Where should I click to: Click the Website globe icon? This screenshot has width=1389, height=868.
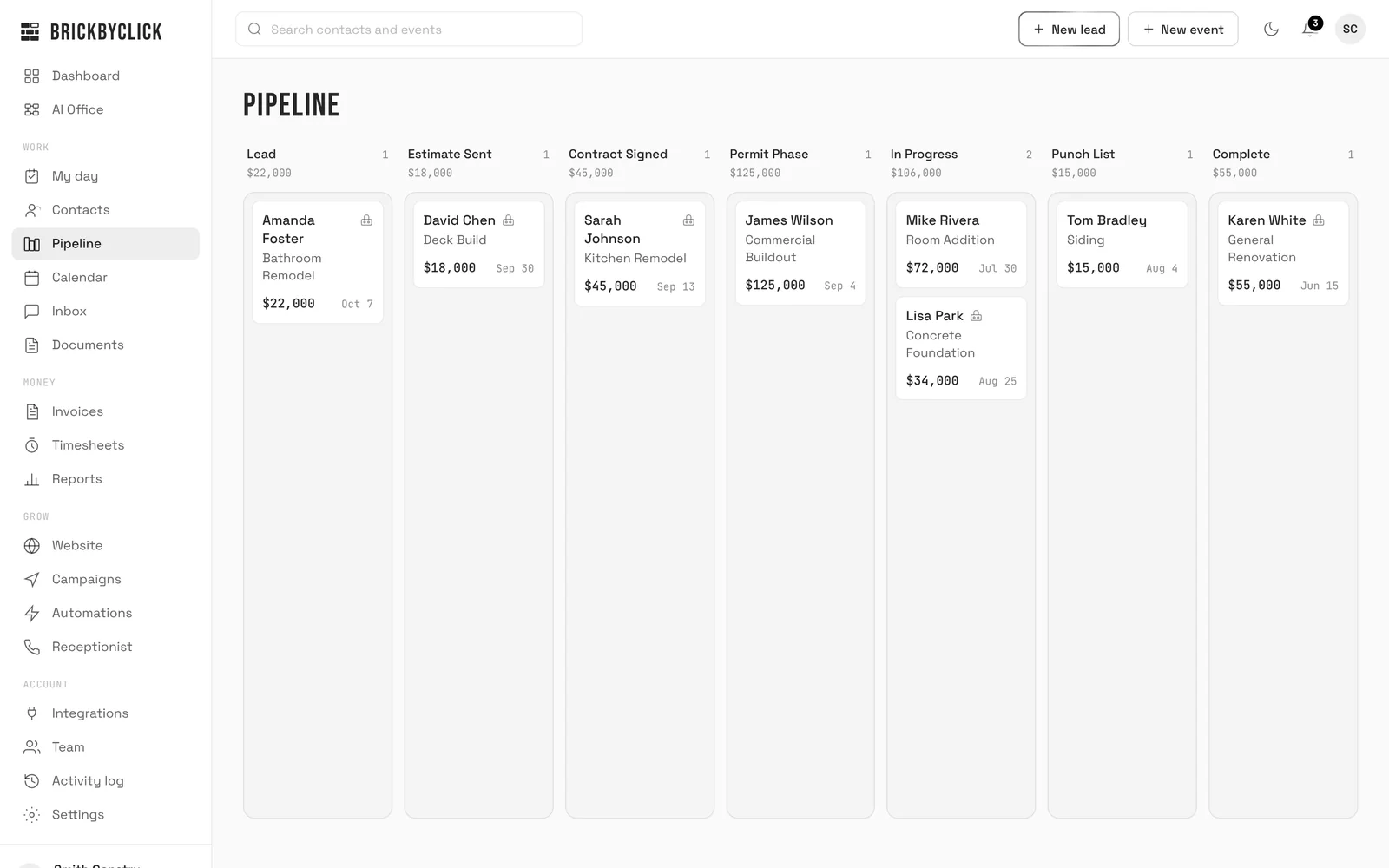(32, 546)
